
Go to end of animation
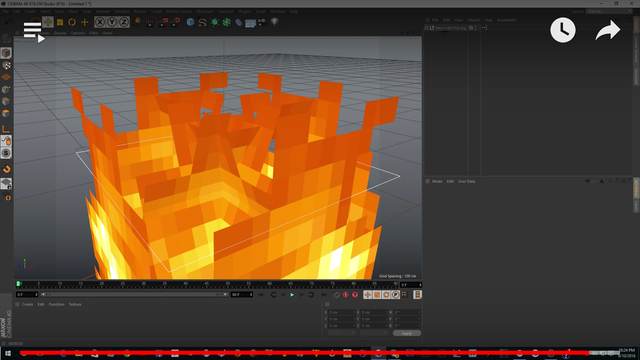point(324,295)
